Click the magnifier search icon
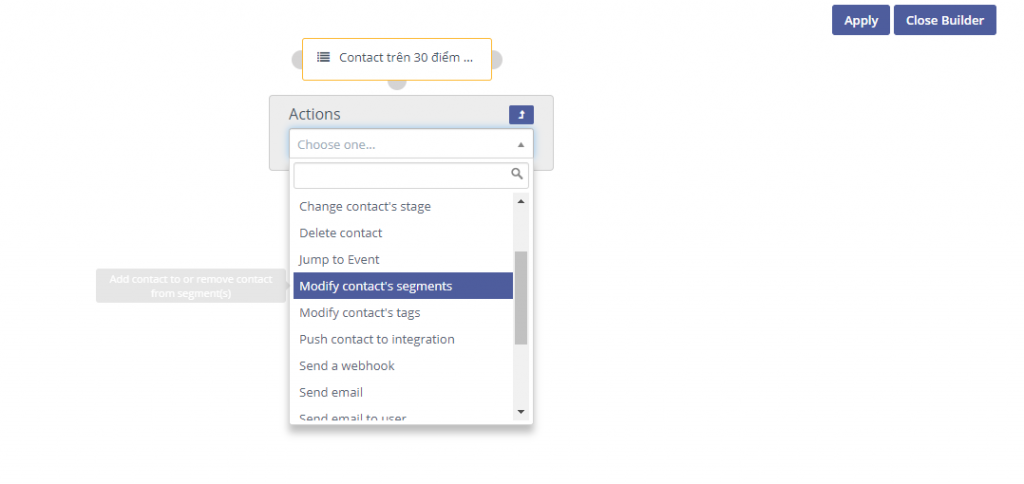This screenshot has height=484, width=1024. click(x=517, y=174)
